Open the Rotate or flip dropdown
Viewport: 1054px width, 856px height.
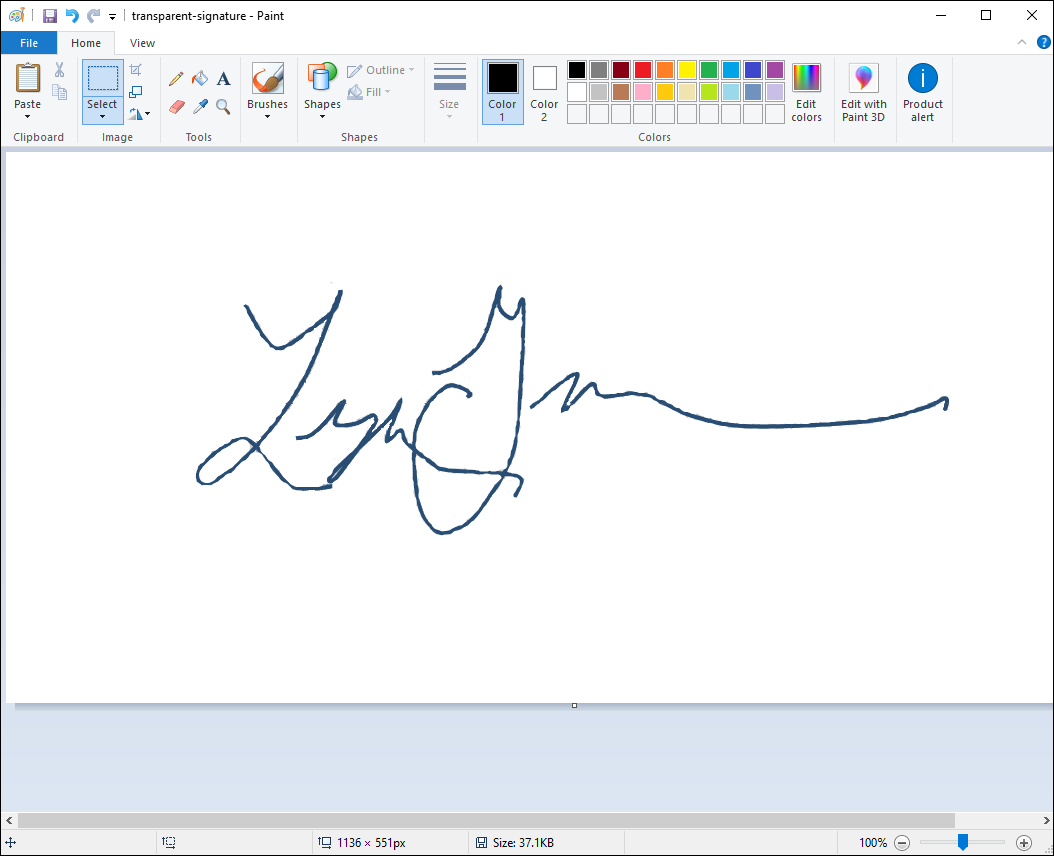(x=140, y=114)
